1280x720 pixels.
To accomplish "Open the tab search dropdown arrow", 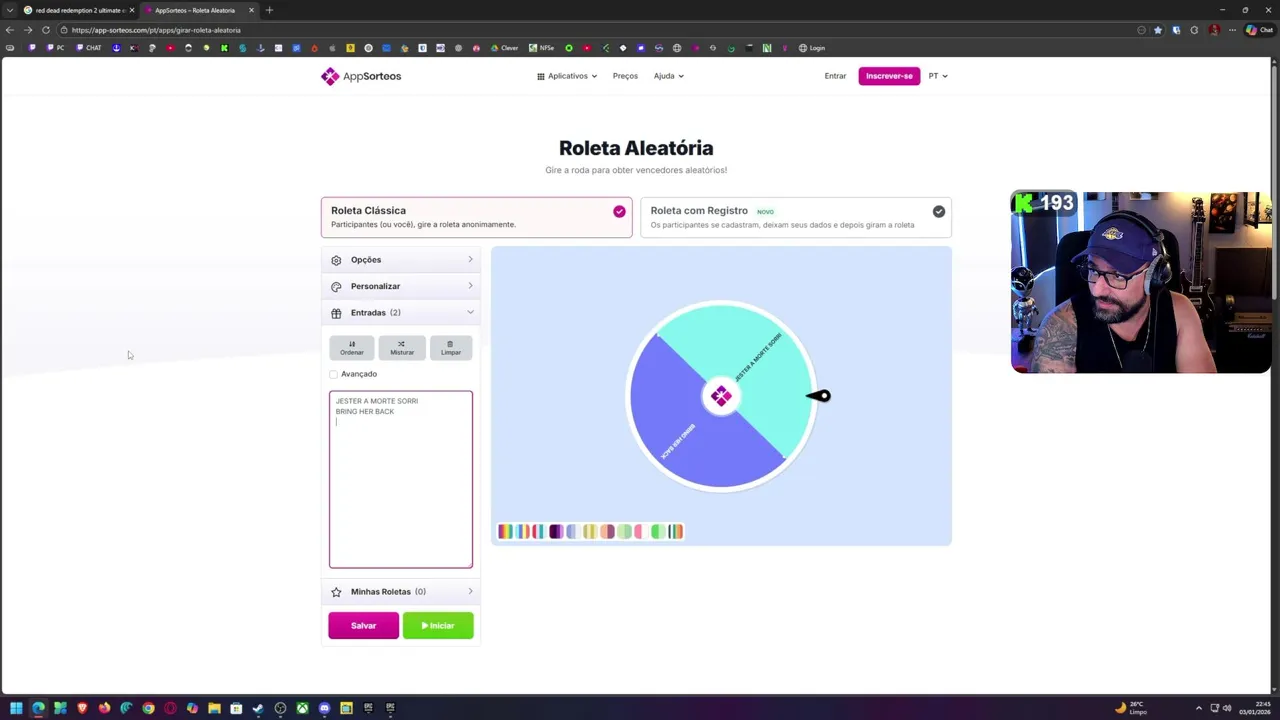I will [x=9, y=10].
